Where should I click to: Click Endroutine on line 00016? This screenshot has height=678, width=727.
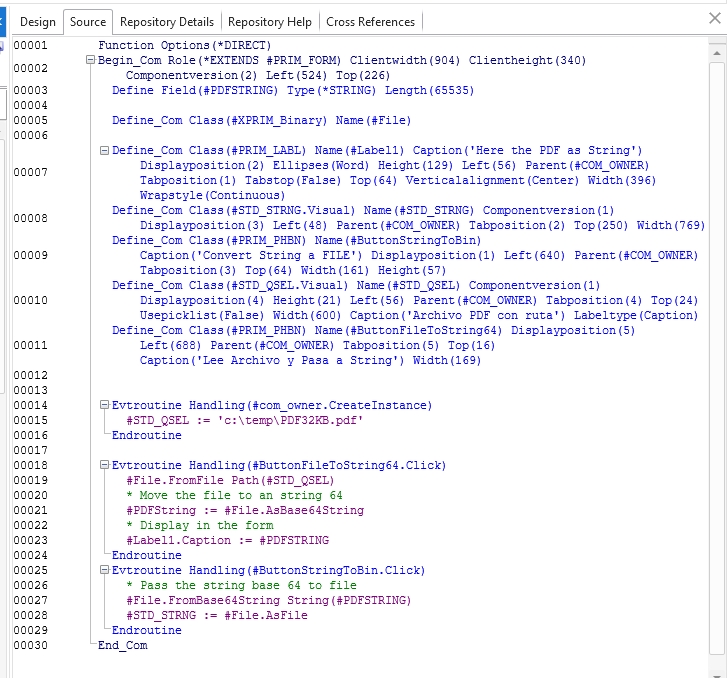coord(147,435)
